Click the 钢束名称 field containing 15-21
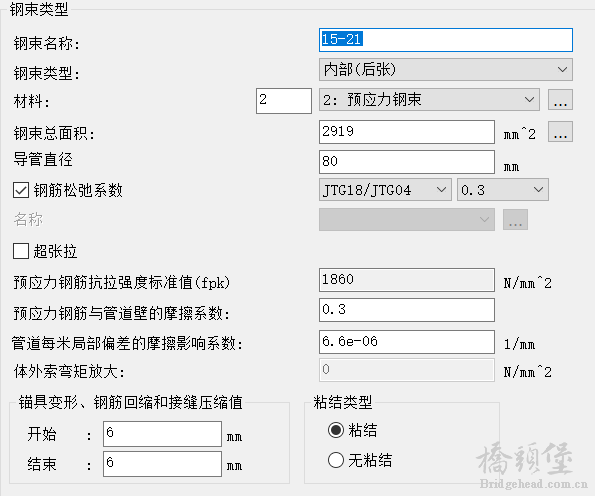 tap(445, 40)
